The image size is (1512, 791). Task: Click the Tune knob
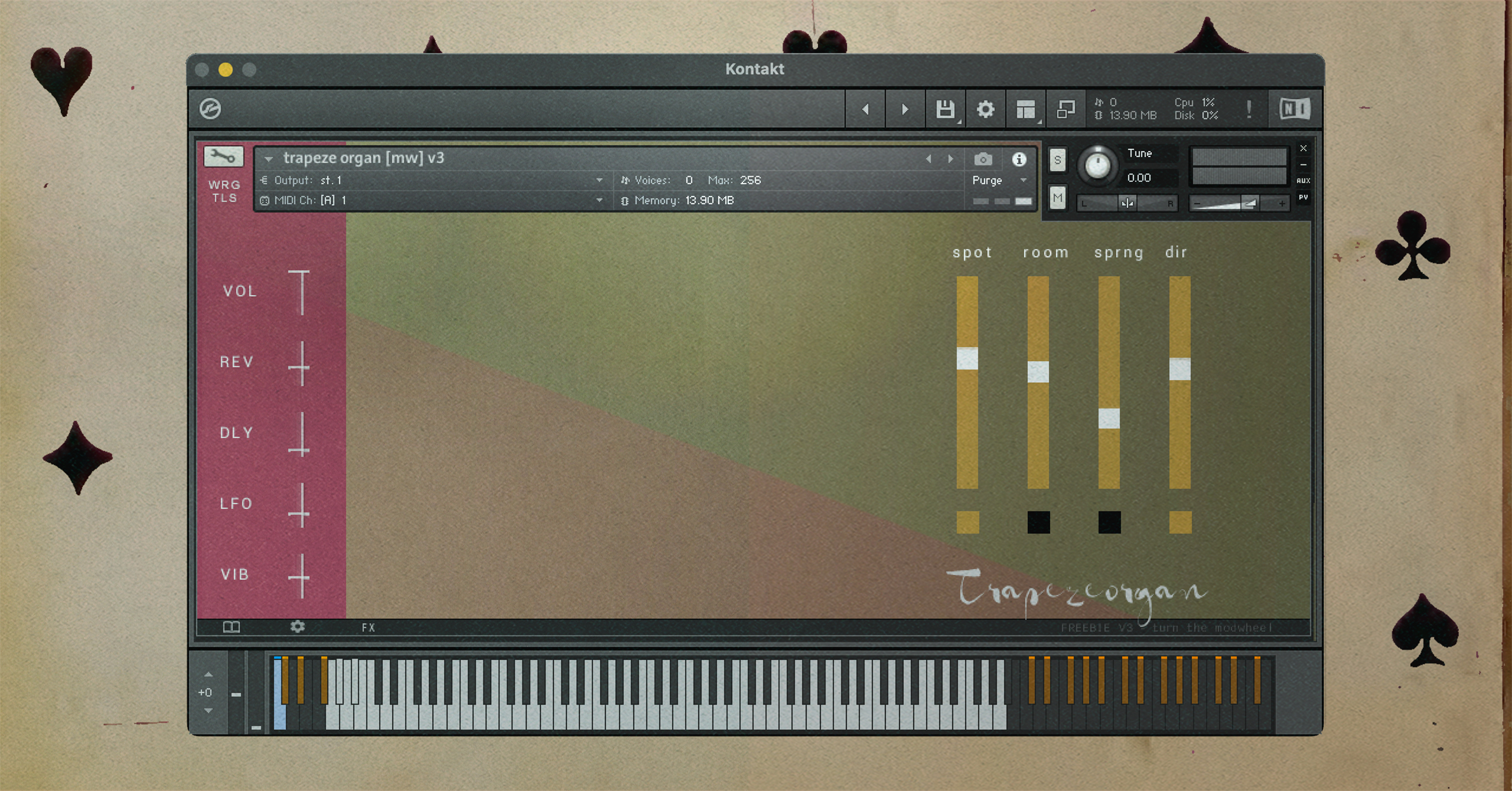click(1097, 165)
